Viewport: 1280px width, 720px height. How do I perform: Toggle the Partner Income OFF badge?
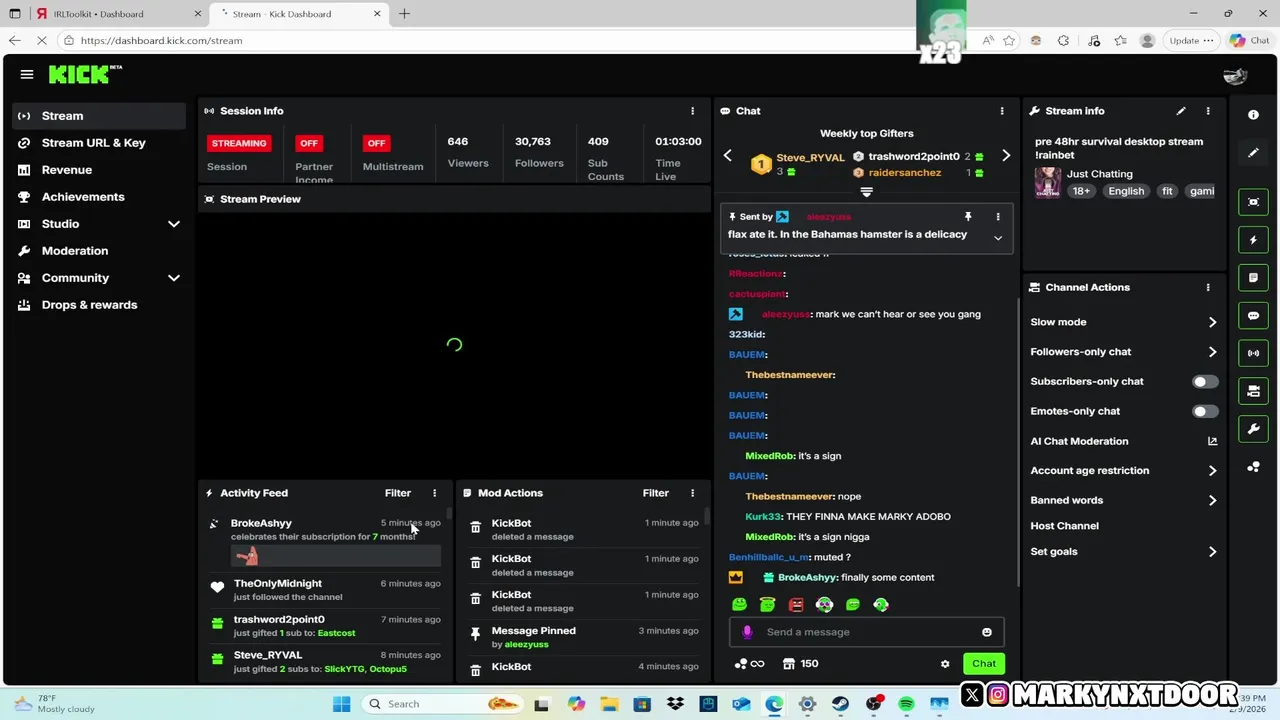(x=309, y=143)
